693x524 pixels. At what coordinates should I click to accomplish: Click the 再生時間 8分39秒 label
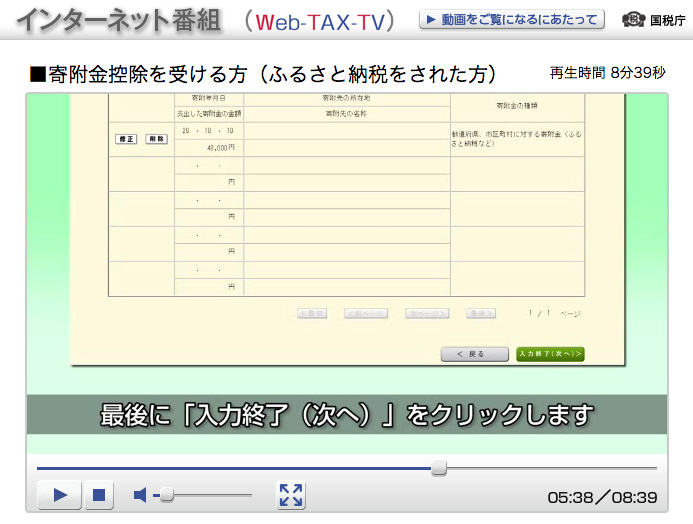point(607,73)
